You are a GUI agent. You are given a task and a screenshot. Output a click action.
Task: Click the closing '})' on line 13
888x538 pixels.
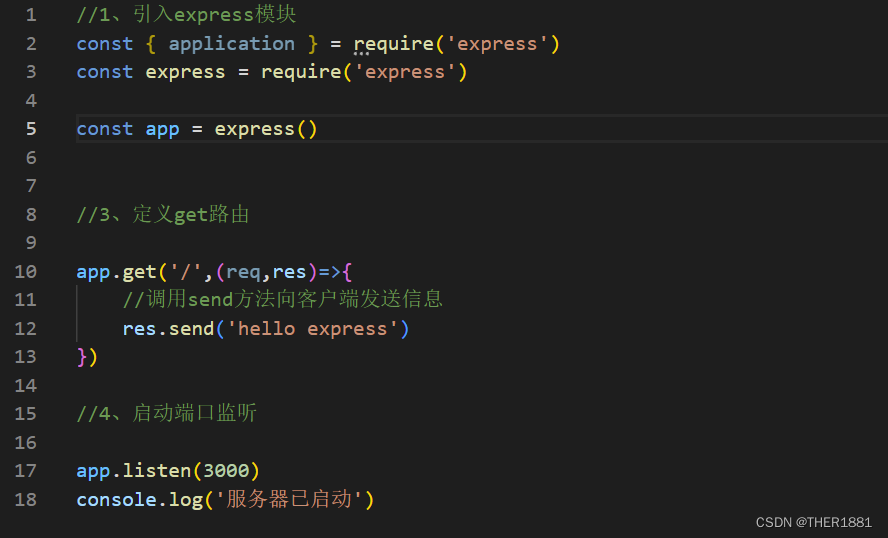[x=87, y=357]
